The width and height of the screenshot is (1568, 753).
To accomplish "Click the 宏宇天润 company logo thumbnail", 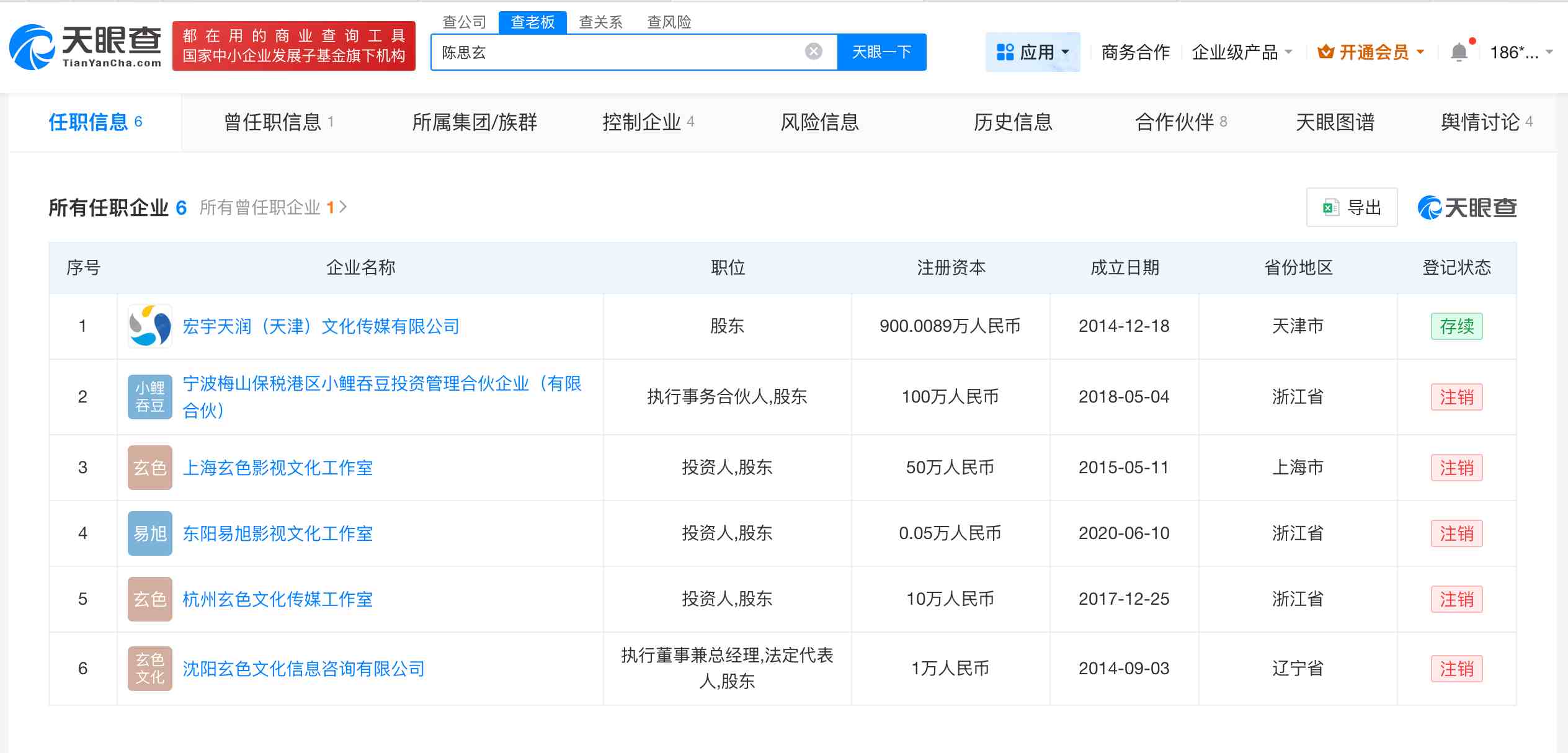I will [149, 326].
